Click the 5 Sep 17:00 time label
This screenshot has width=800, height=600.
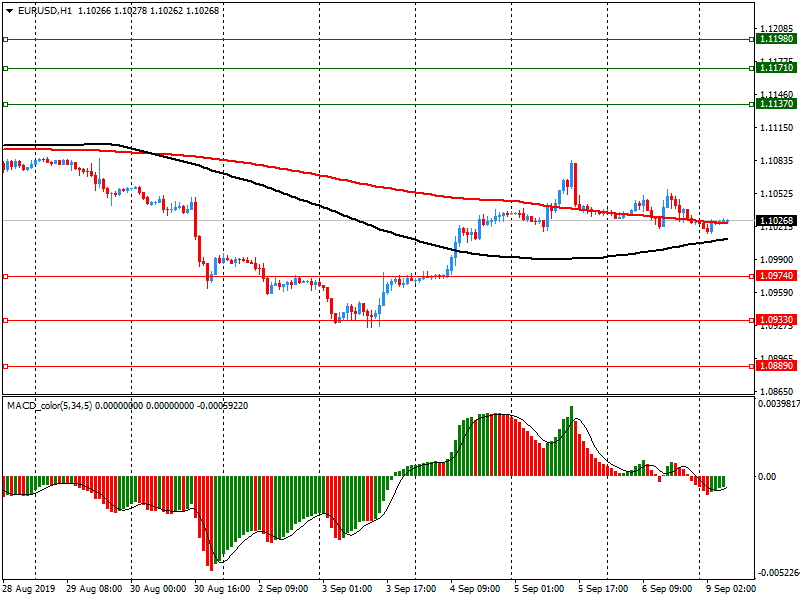pyautogui.click(x=603, y=588)
